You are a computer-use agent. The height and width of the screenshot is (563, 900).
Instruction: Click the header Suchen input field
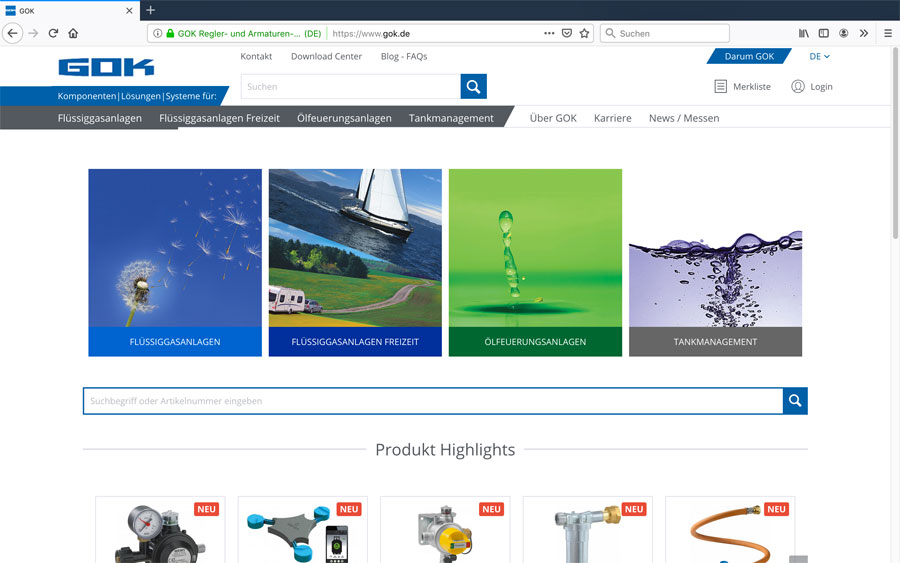coord(351,87)
